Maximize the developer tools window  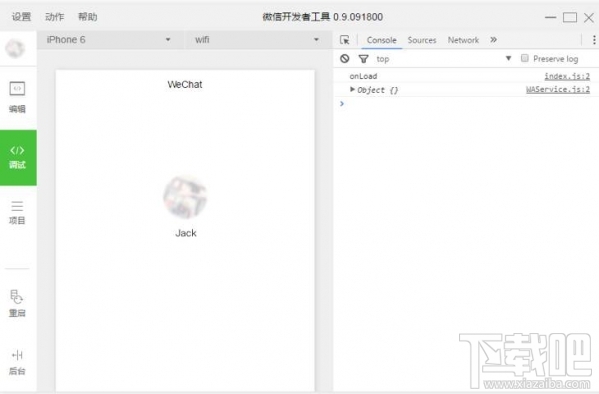pyautogui.click(x=570, y=17)
